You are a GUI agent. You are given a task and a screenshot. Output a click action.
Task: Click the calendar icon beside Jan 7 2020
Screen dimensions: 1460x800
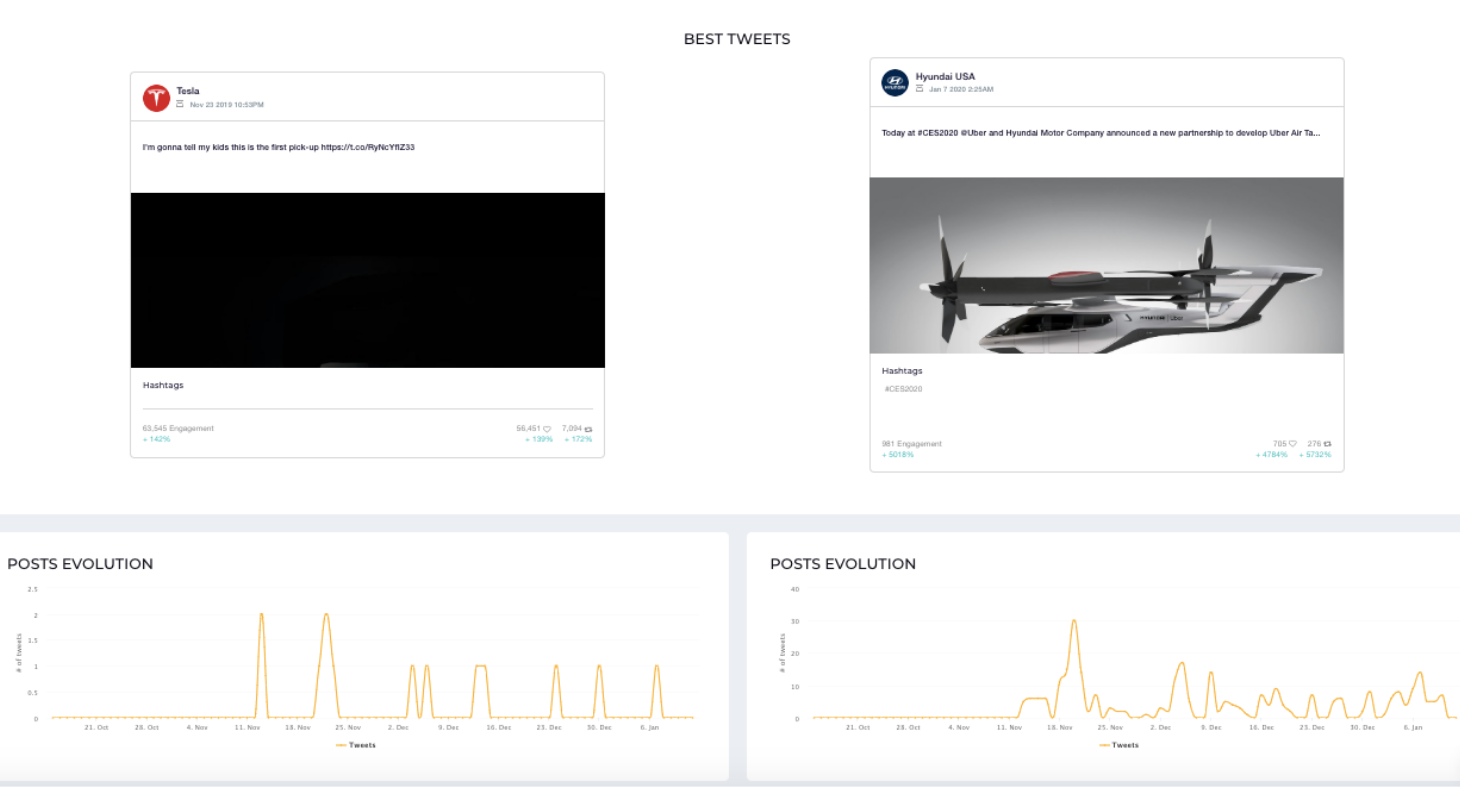(919, 89)
